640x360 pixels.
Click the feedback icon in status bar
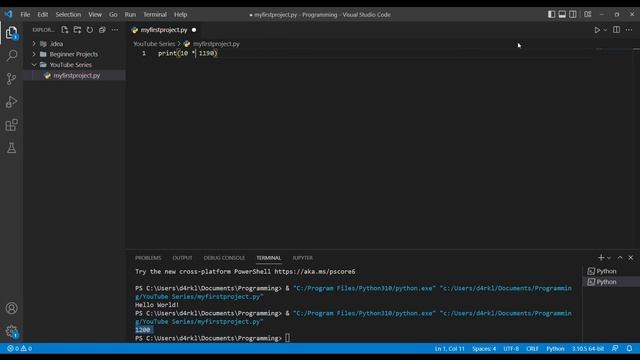coord(615,349)
